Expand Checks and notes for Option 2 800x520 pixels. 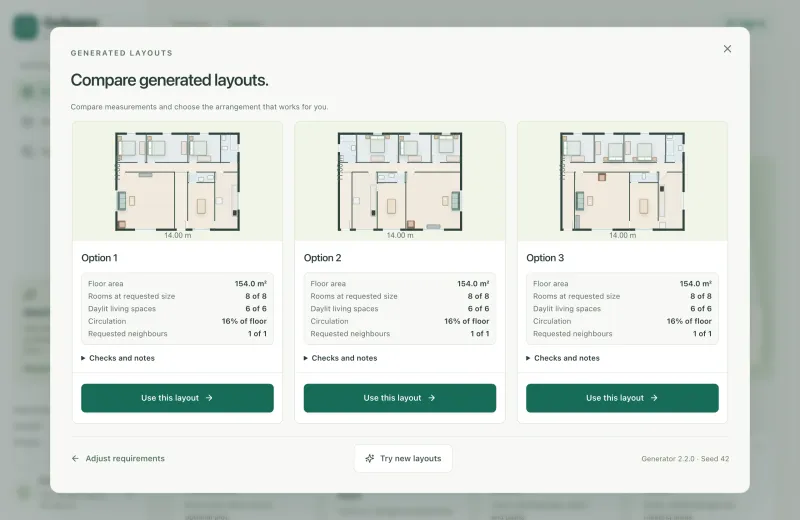(x=340, y=358)
